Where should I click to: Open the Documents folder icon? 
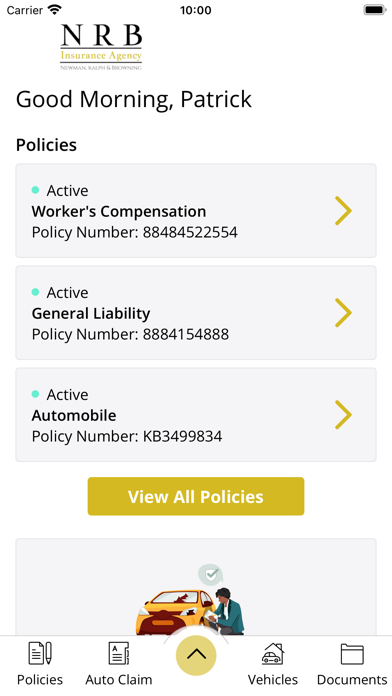pos(352,654)
